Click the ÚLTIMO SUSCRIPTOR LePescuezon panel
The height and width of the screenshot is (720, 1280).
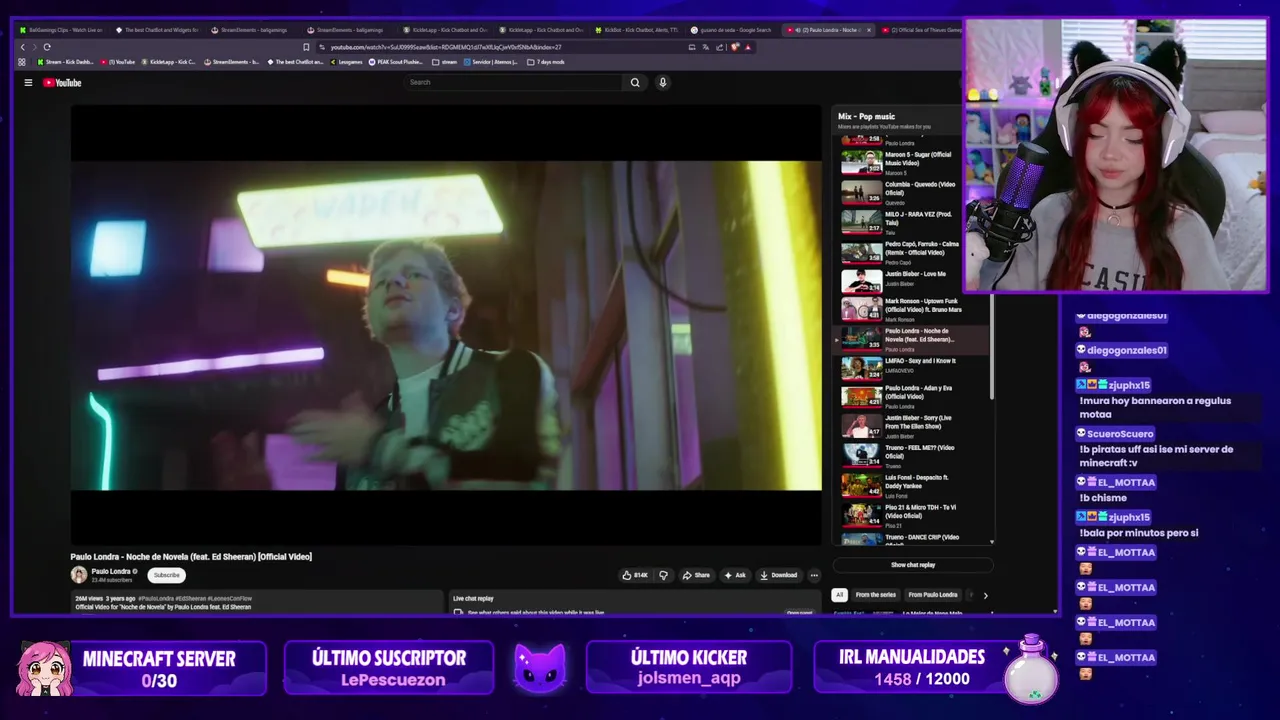(x=388, y=669)
